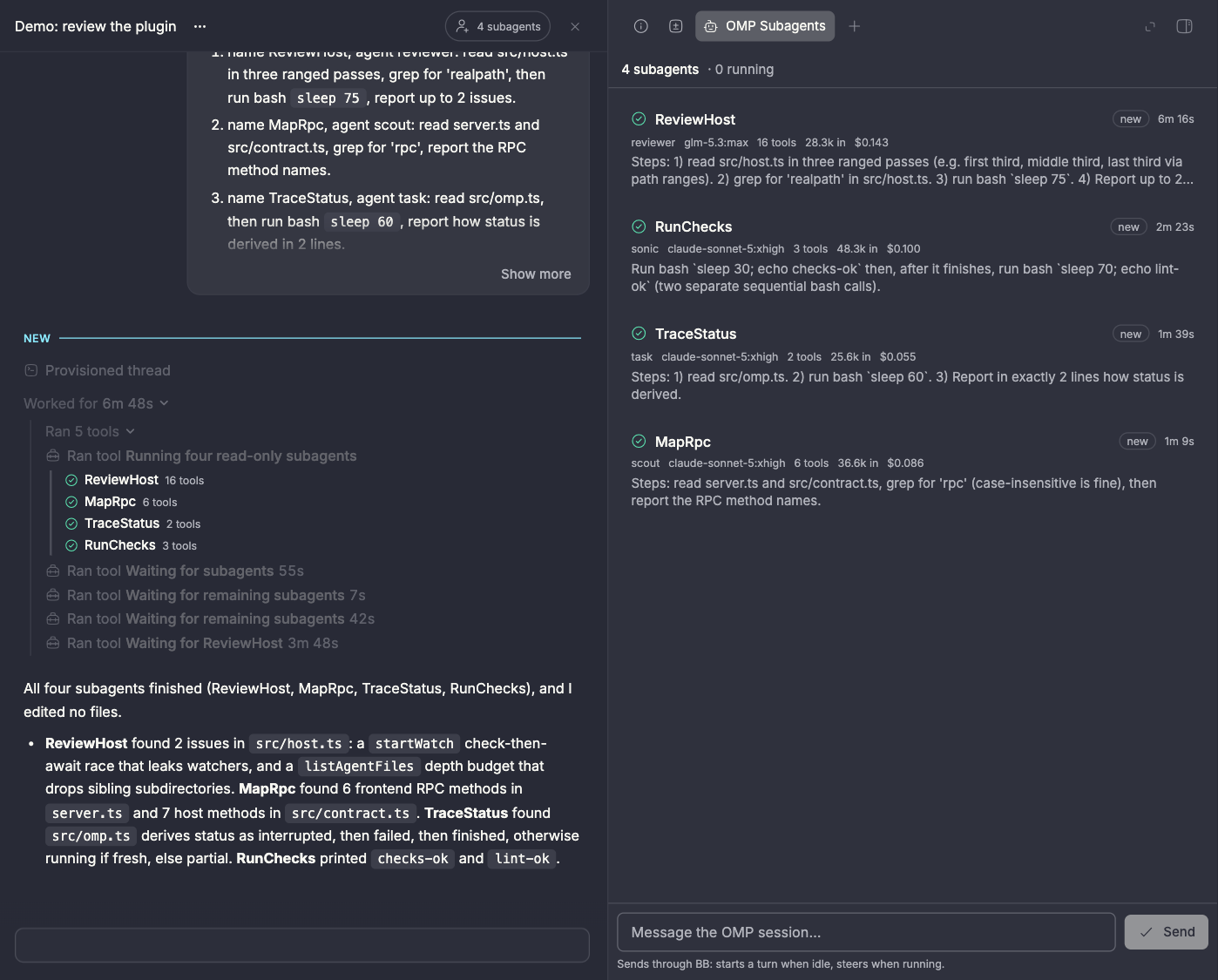Click the MapRpc subagent card title
This screenshot has width=1218, height=980.
(x=683, y=442)
